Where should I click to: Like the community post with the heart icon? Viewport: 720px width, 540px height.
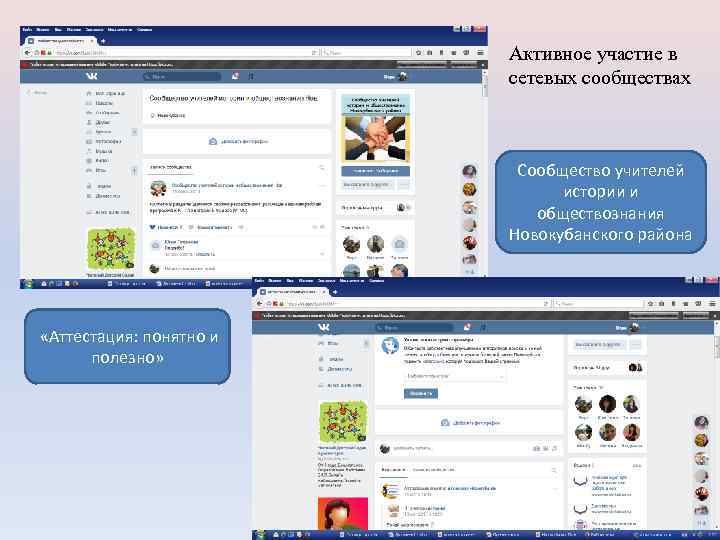pyautogui.click(x=153, y=227)
